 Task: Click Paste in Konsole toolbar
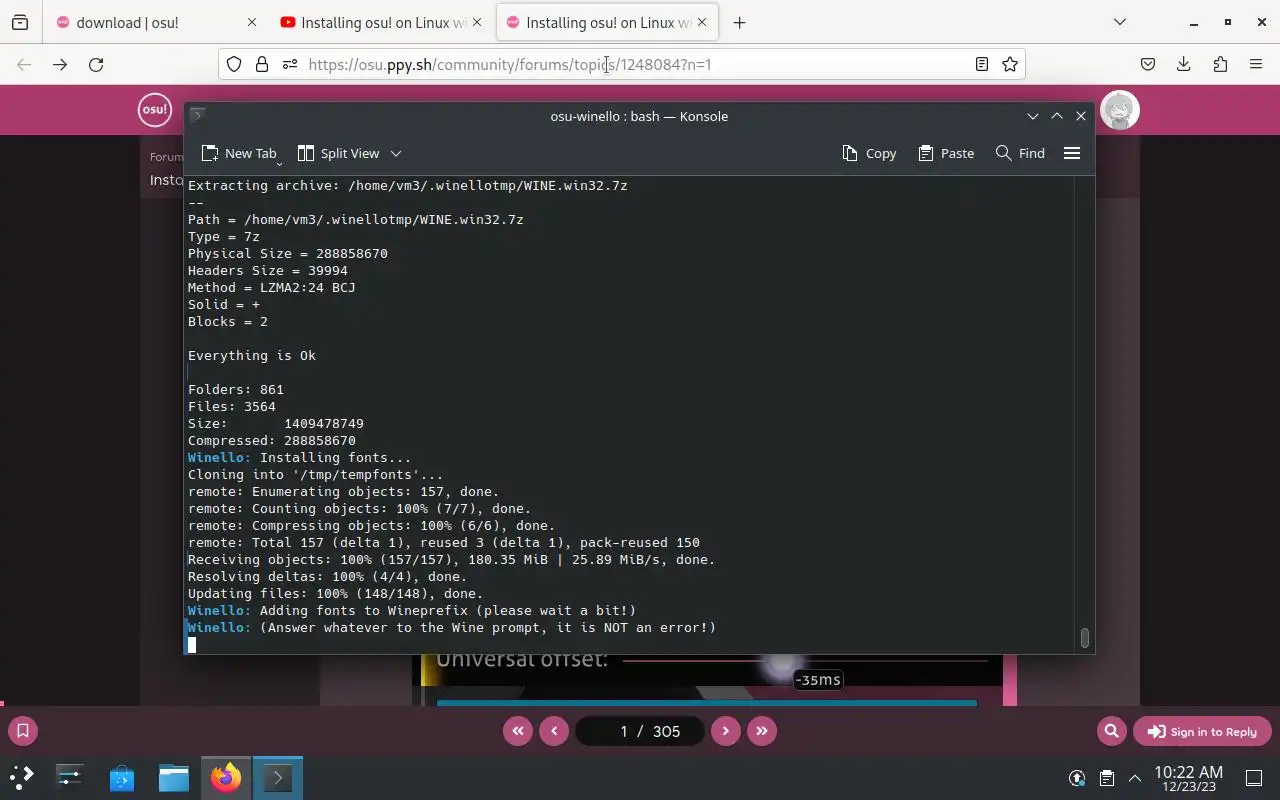click(946, 153)
